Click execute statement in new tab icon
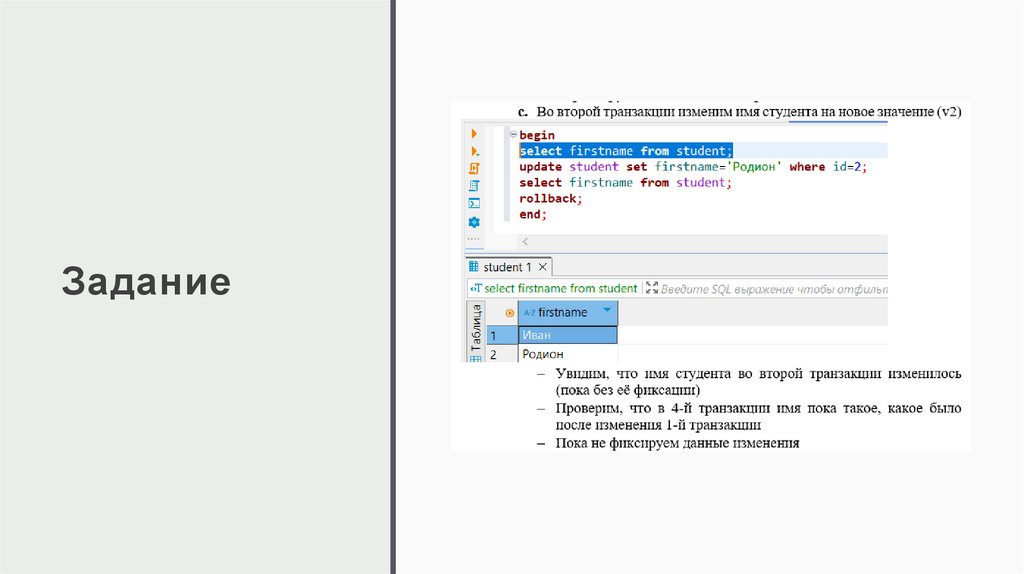 coord(474,151)
